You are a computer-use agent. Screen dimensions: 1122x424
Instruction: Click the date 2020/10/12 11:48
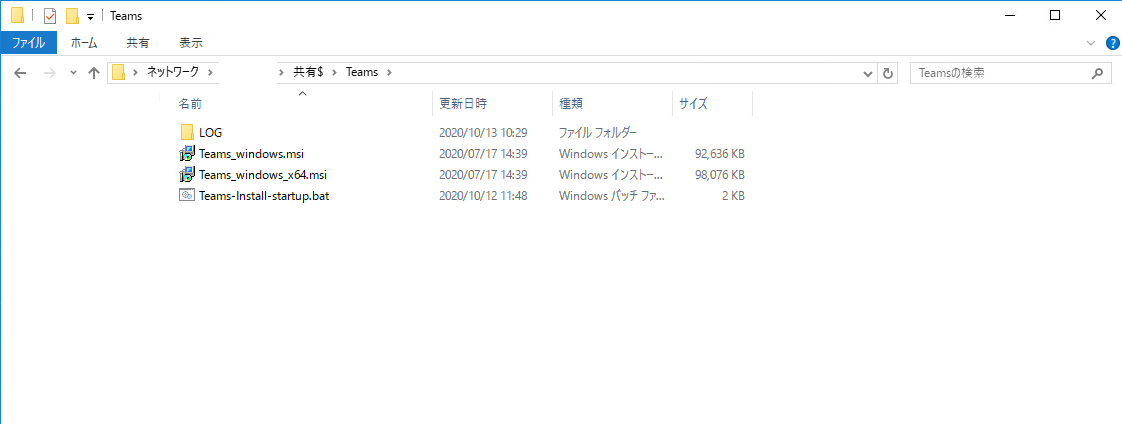(483, 195)
